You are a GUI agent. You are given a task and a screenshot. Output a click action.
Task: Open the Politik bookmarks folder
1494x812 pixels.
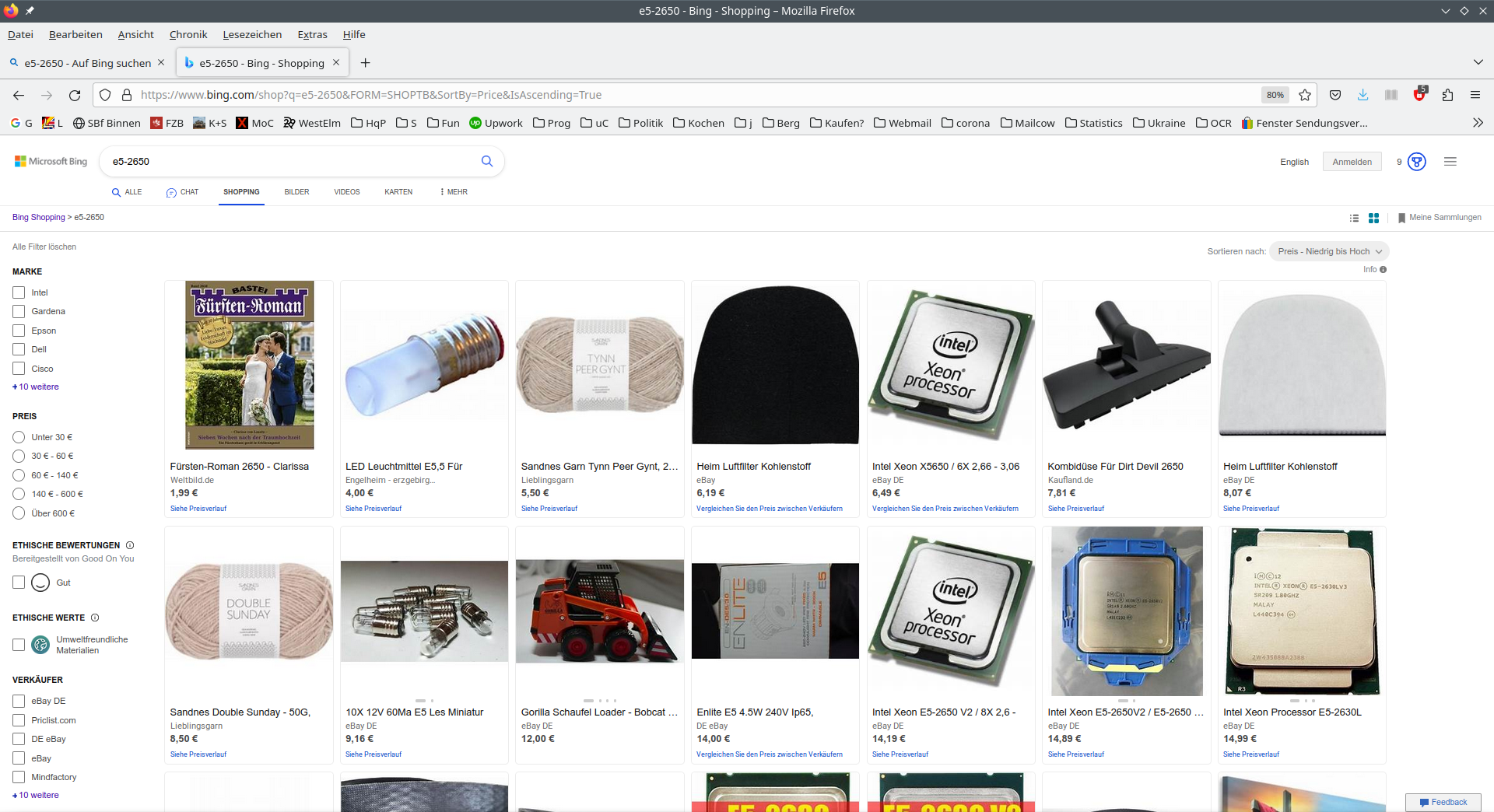(640, 123)
